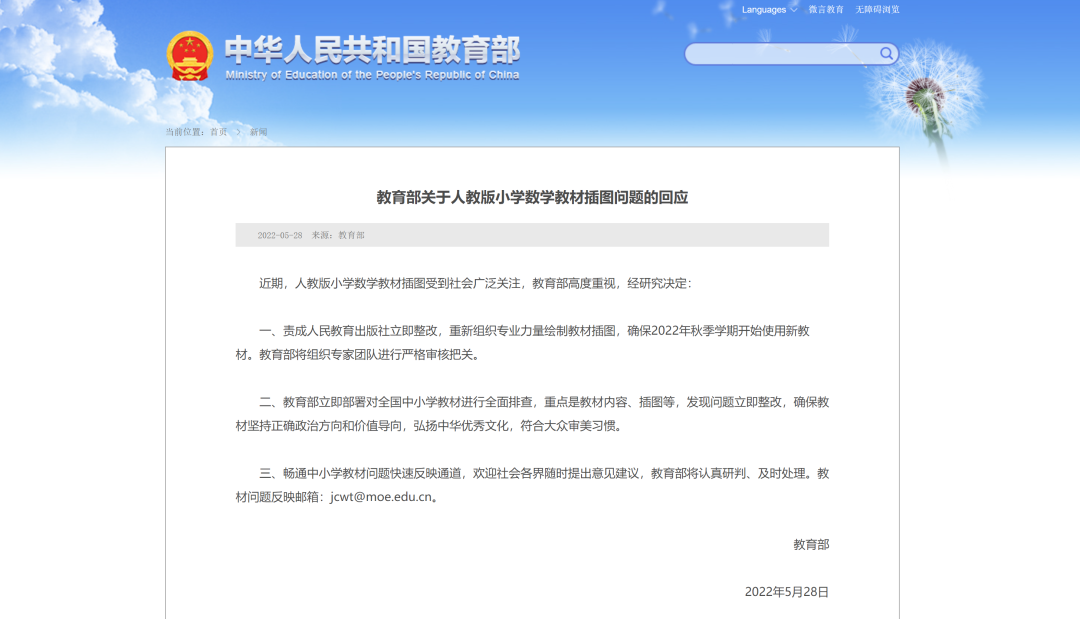1080x619 pixels.
Task: Open the 无障碍浏览 accessibility link
Action: pyautogui.click(x=878, y=10)
